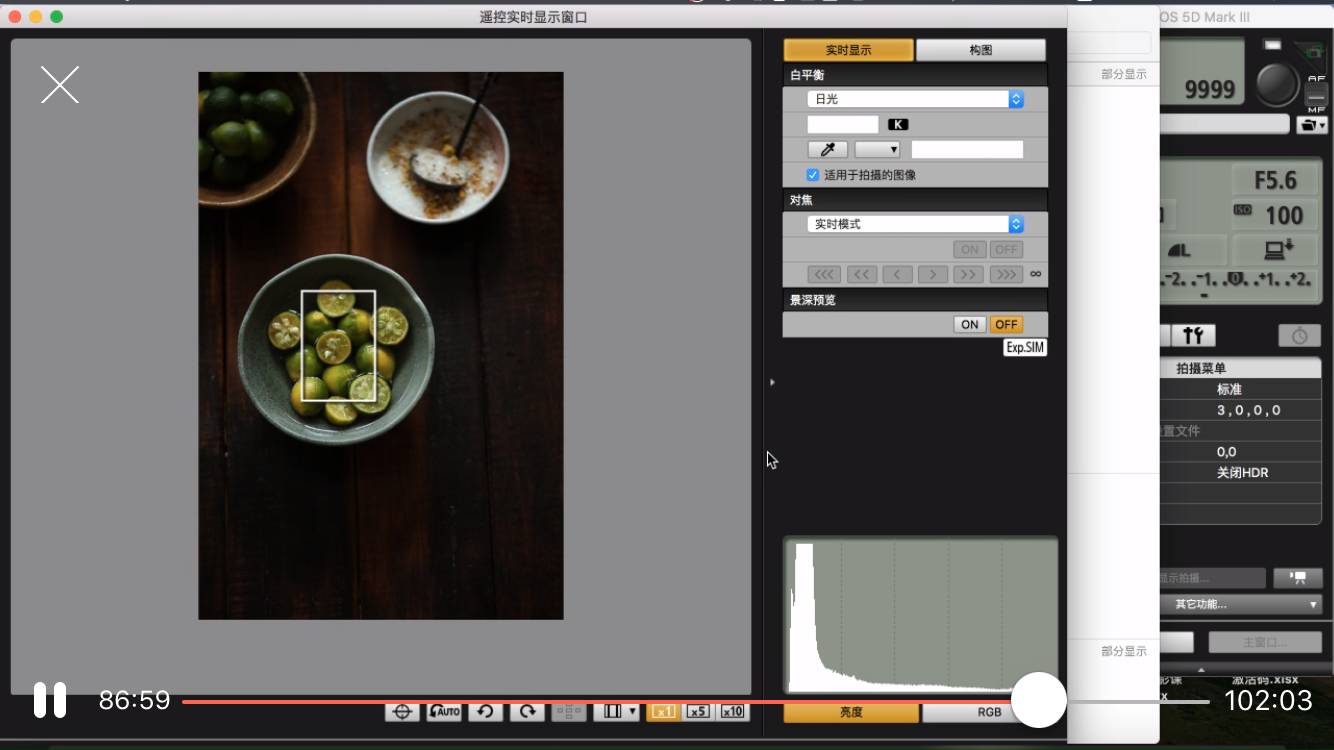Viewport: 1334px width, 750px height.
Task: Open the aspect ratio frame dropdown
Action: coord(617,712)
